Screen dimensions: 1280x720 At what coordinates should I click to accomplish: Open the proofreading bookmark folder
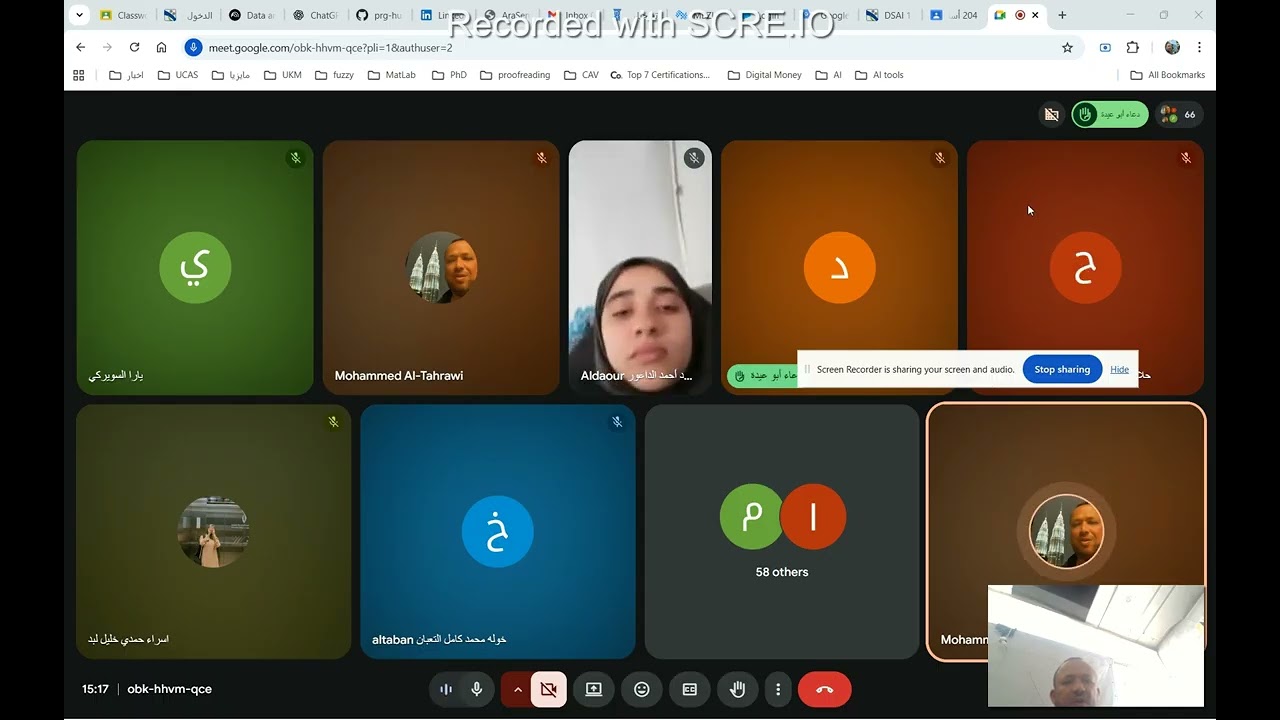(515, 75)
